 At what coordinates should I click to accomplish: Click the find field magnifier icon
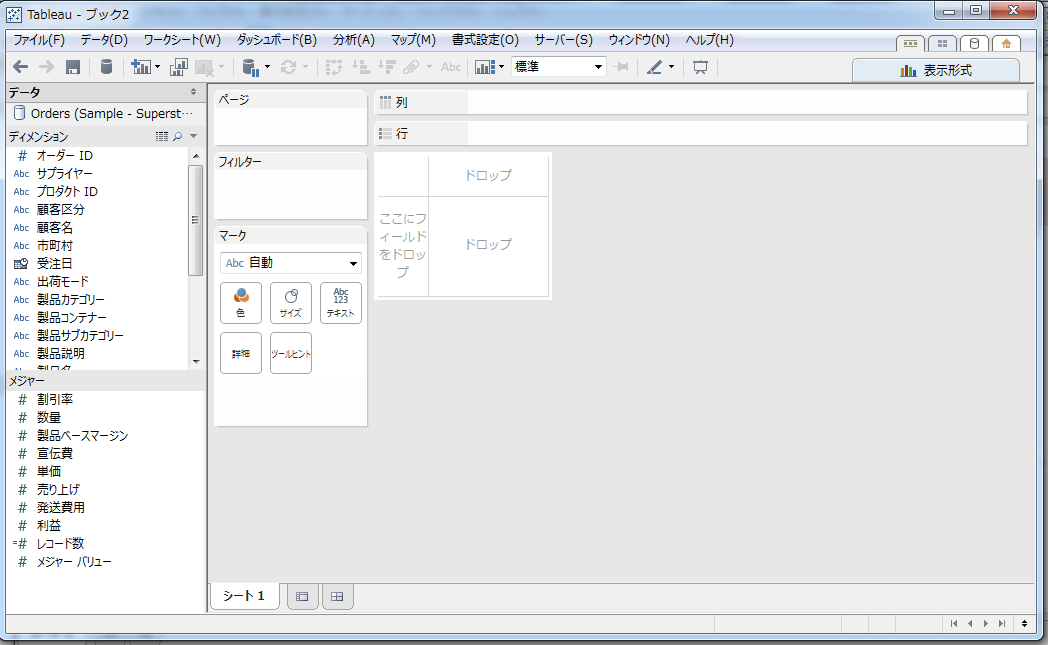[x=178, y=136]
